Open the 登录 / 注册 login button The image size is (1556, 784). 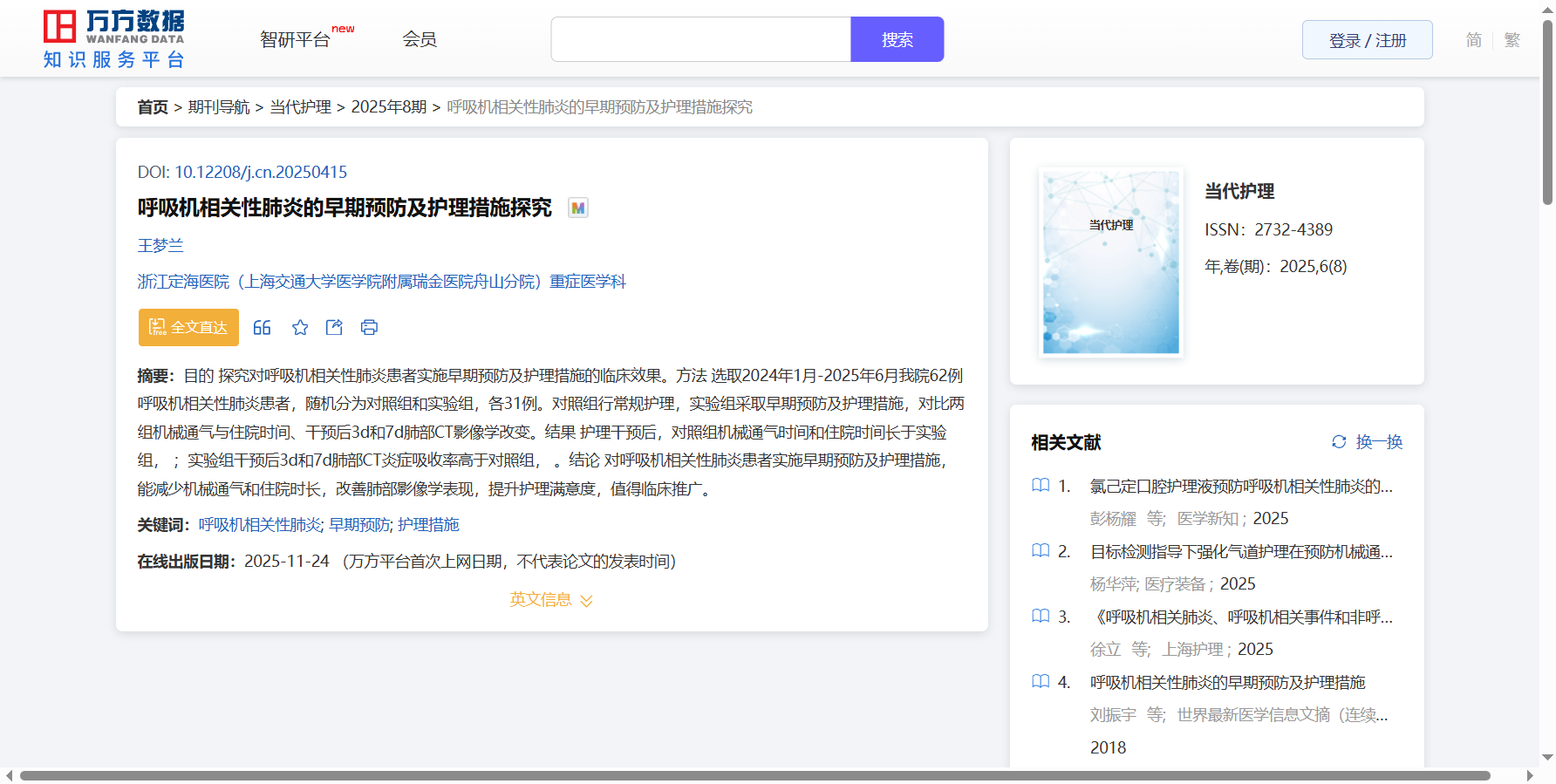[x=1367, y=40]
